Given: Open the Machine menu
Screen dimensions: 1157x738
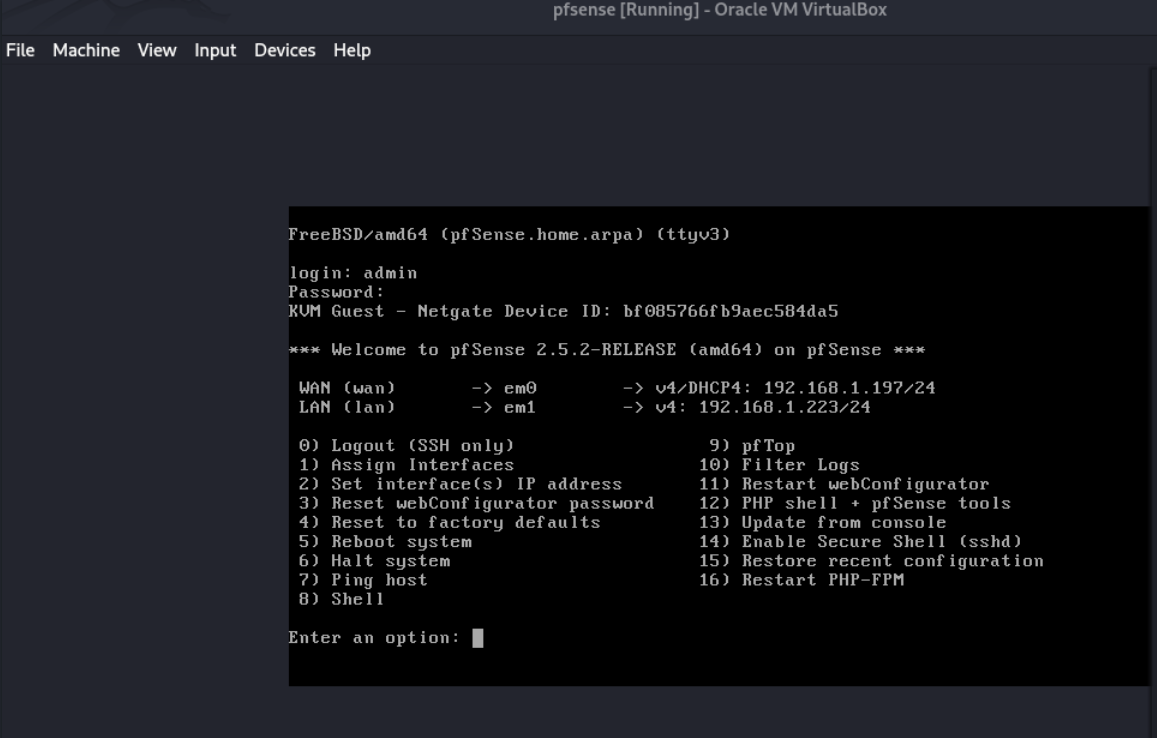Looking at the screenshot, I should pyautogui.click(x=86, y=50).
